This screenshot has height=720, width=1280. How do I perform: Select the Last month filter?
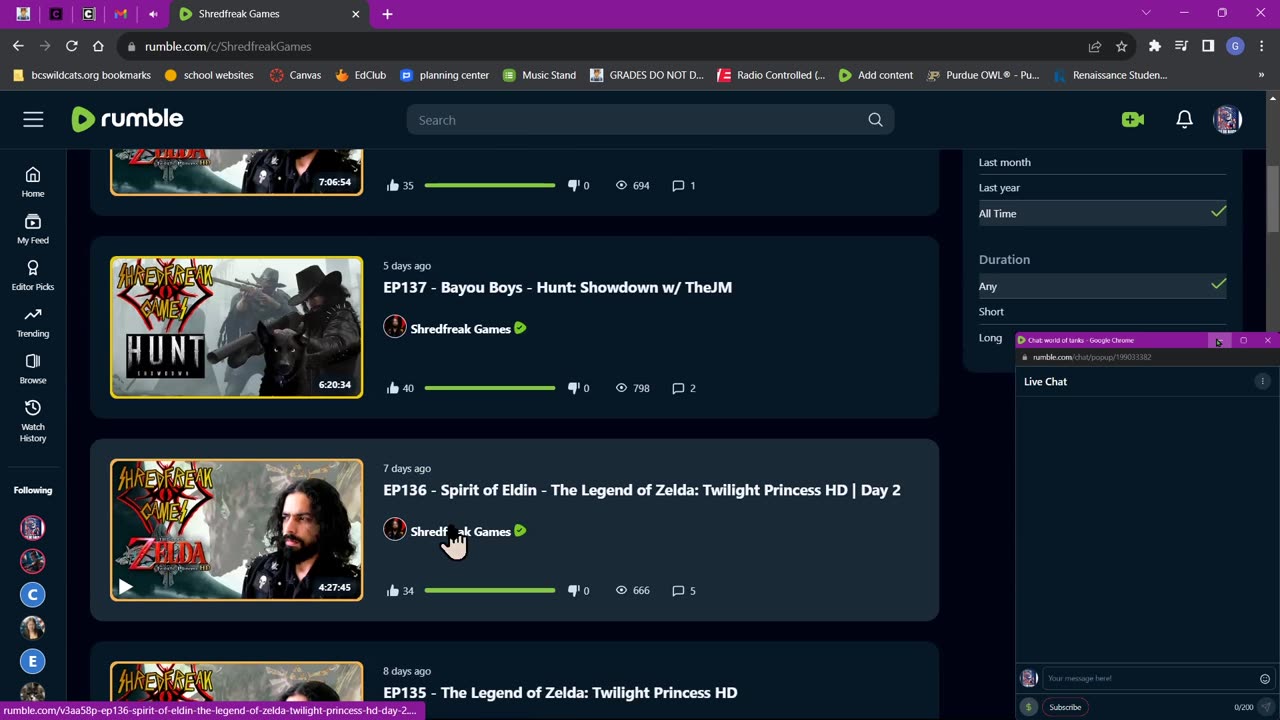[1102, 162]
